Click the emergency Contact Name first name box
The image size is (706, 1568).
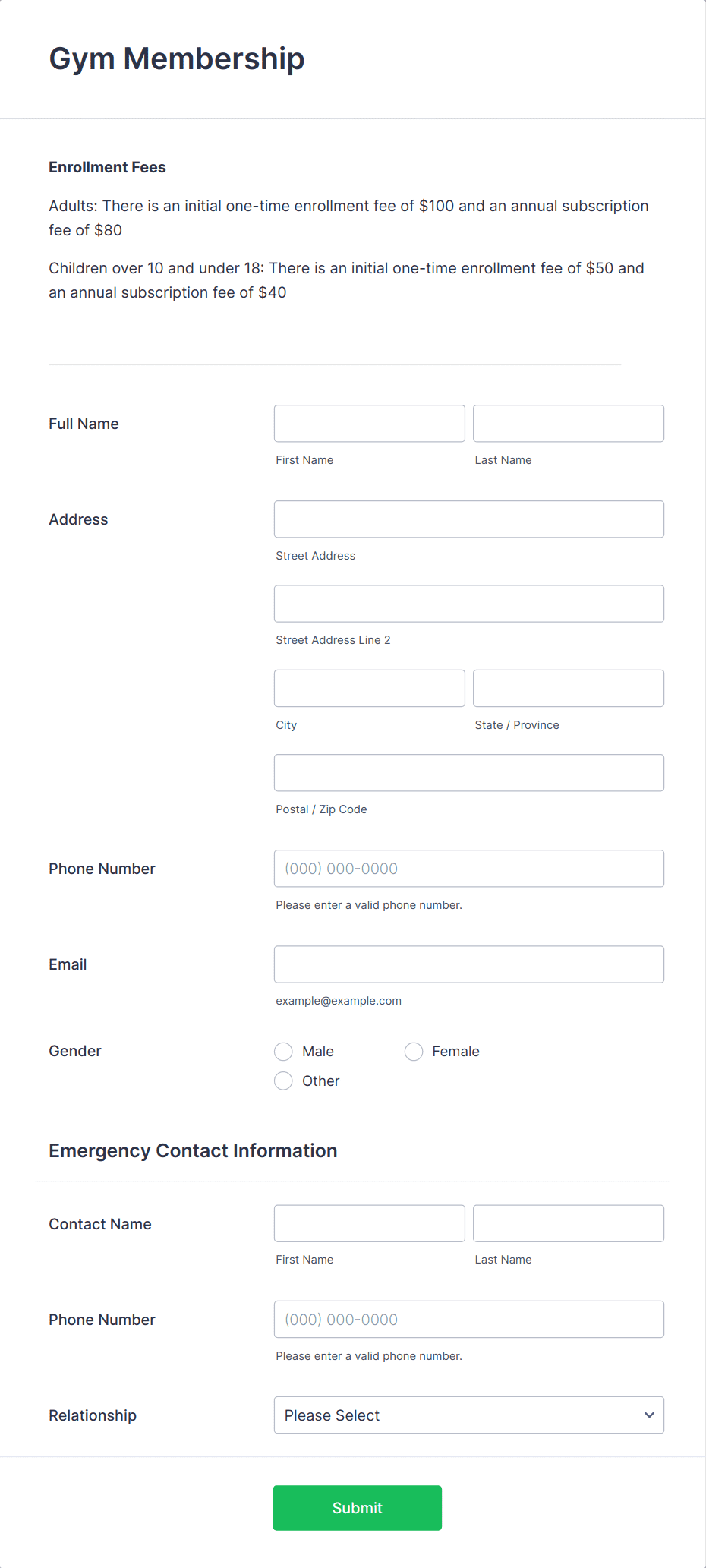pyautogui.click(x=369, y=1223)
